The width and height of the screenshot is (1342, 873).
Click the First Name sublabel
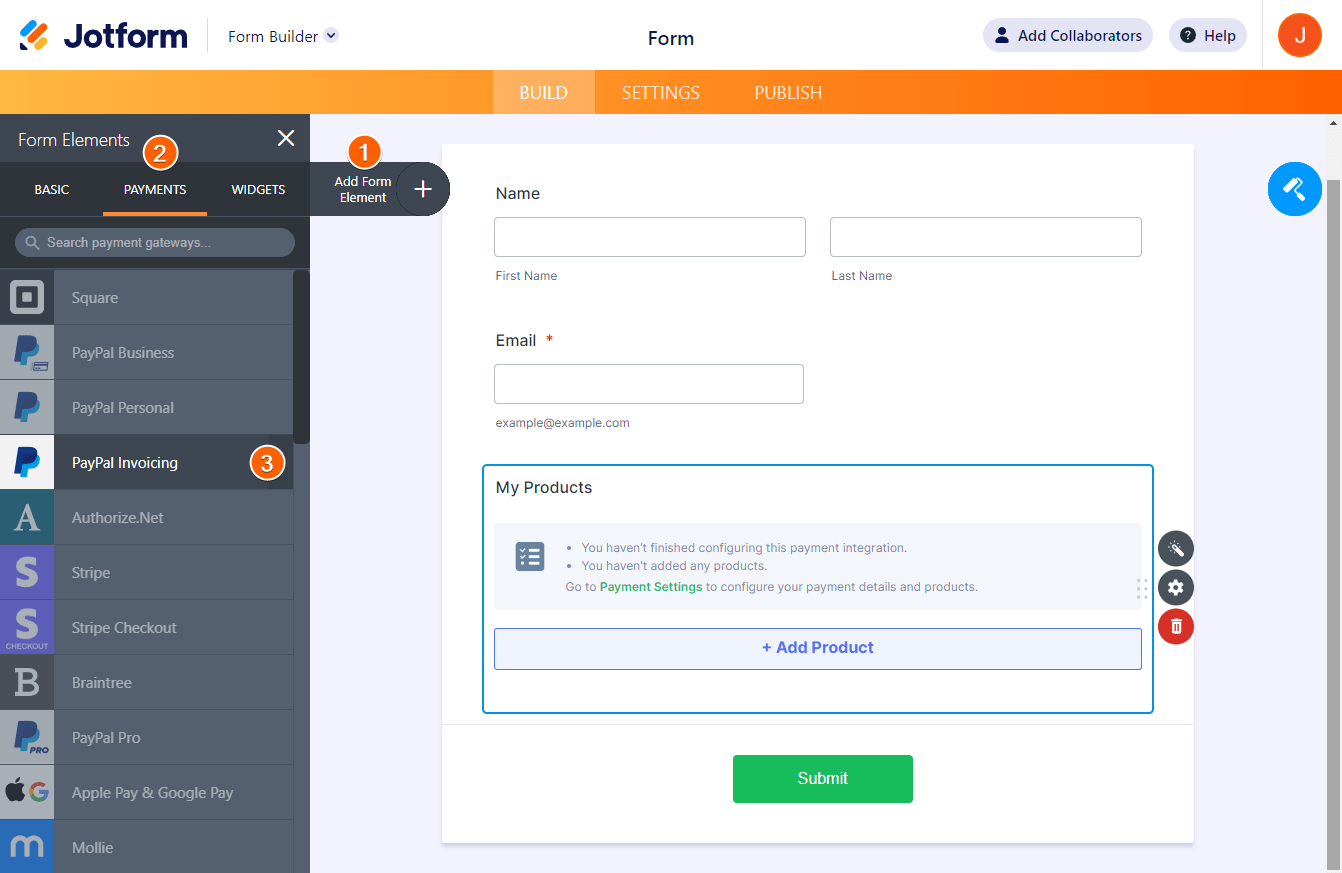click(527, 276)
